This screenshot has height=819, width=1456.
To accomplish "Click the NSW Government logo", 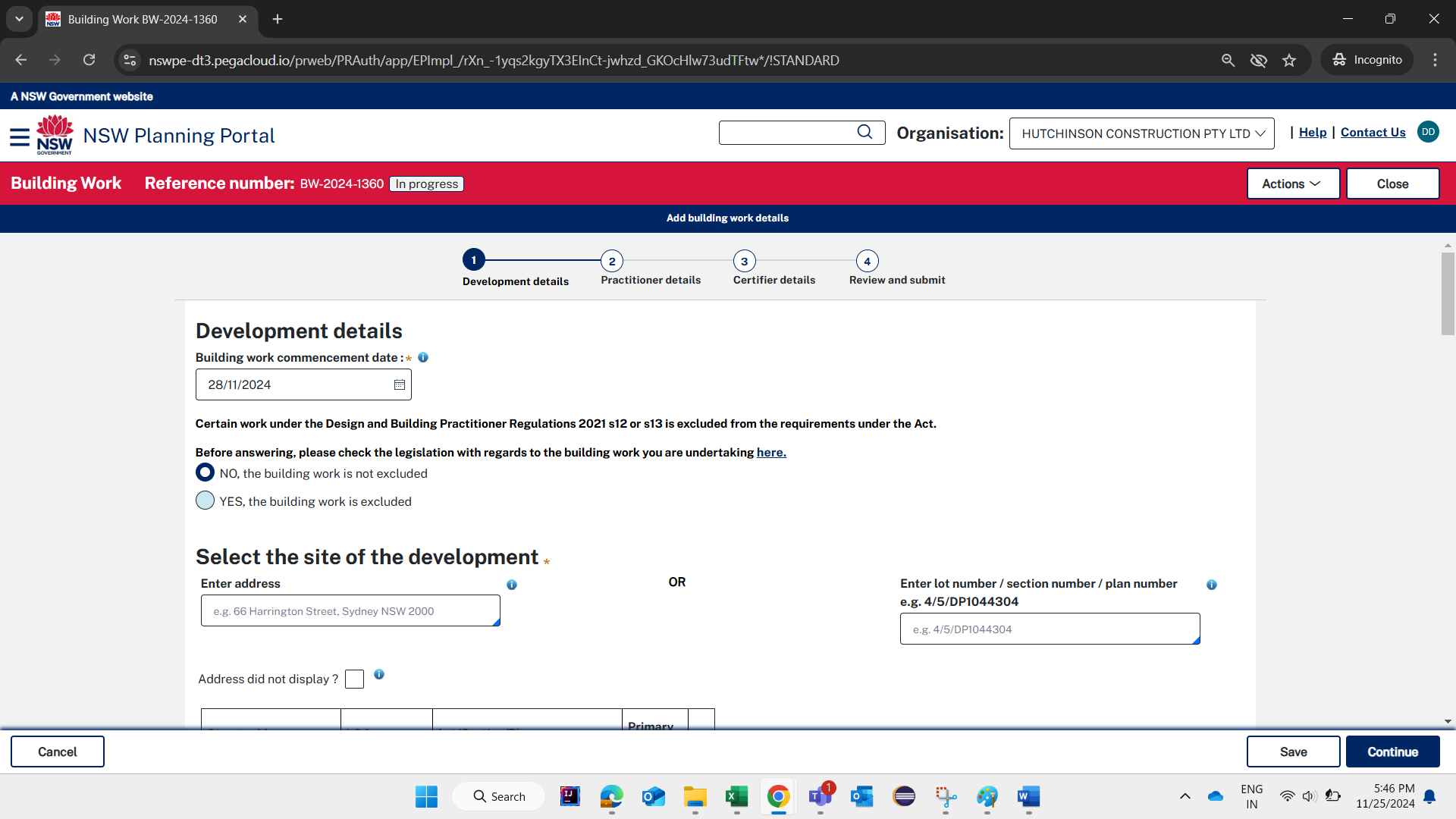I will pos(55,135).
